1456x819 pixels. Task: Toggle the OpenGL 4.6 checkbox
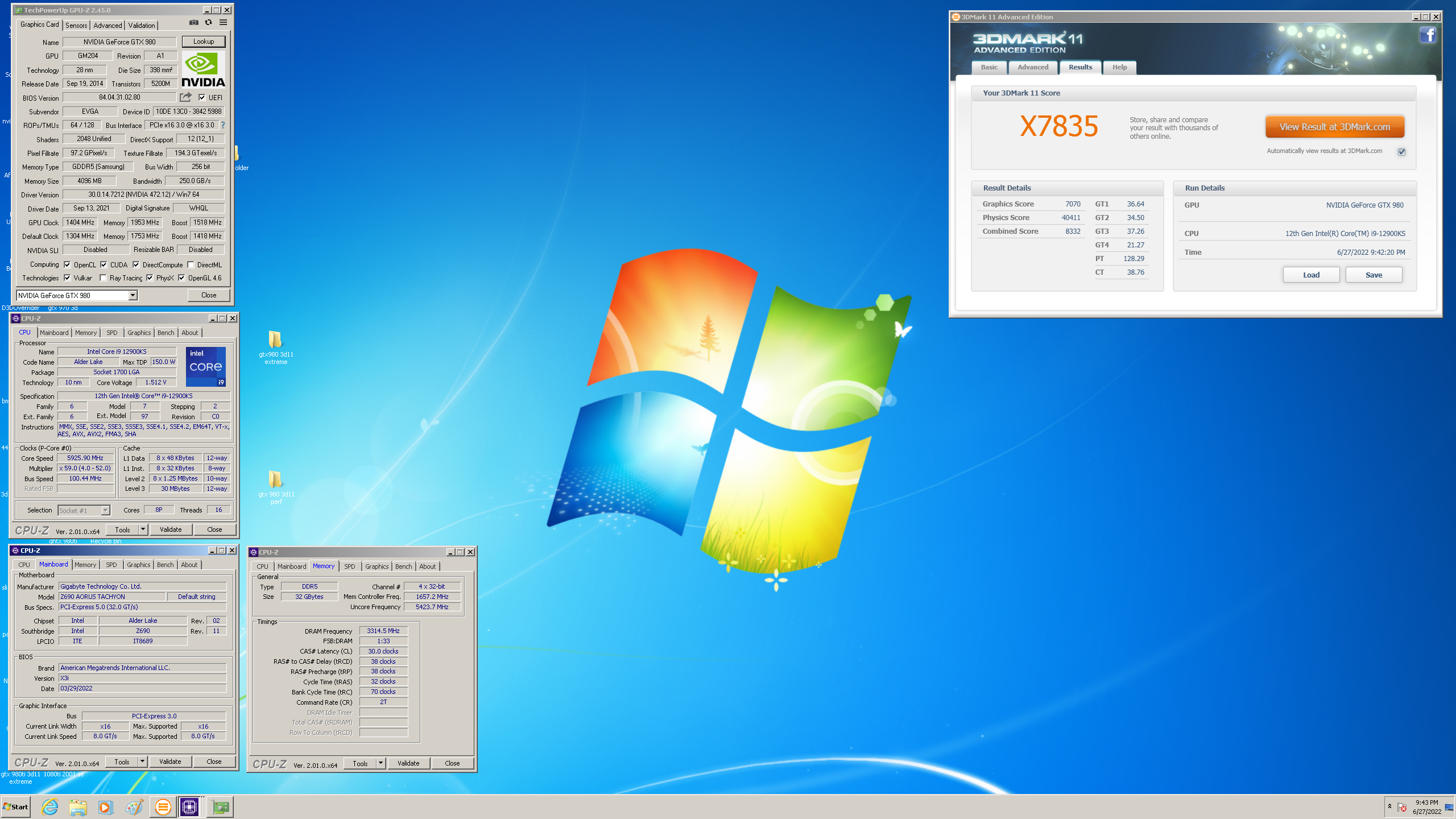(x=181, y=278)
